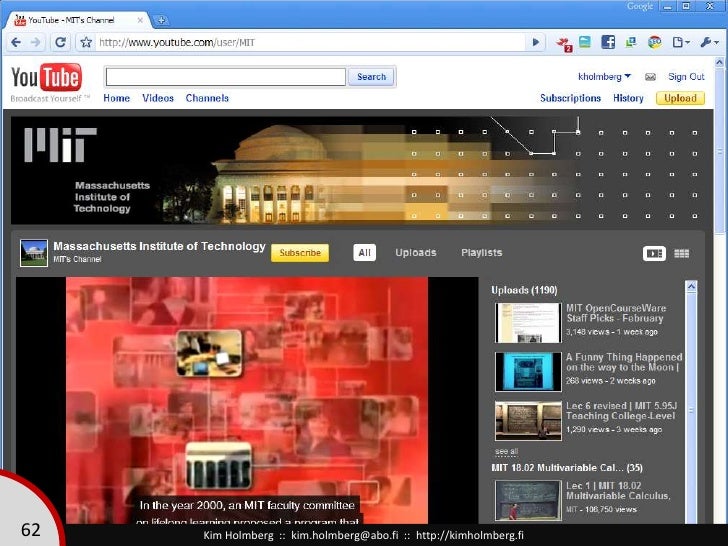Click the teal extension icon in toolbar
728x546 pixels.
(x=585, y=42)
